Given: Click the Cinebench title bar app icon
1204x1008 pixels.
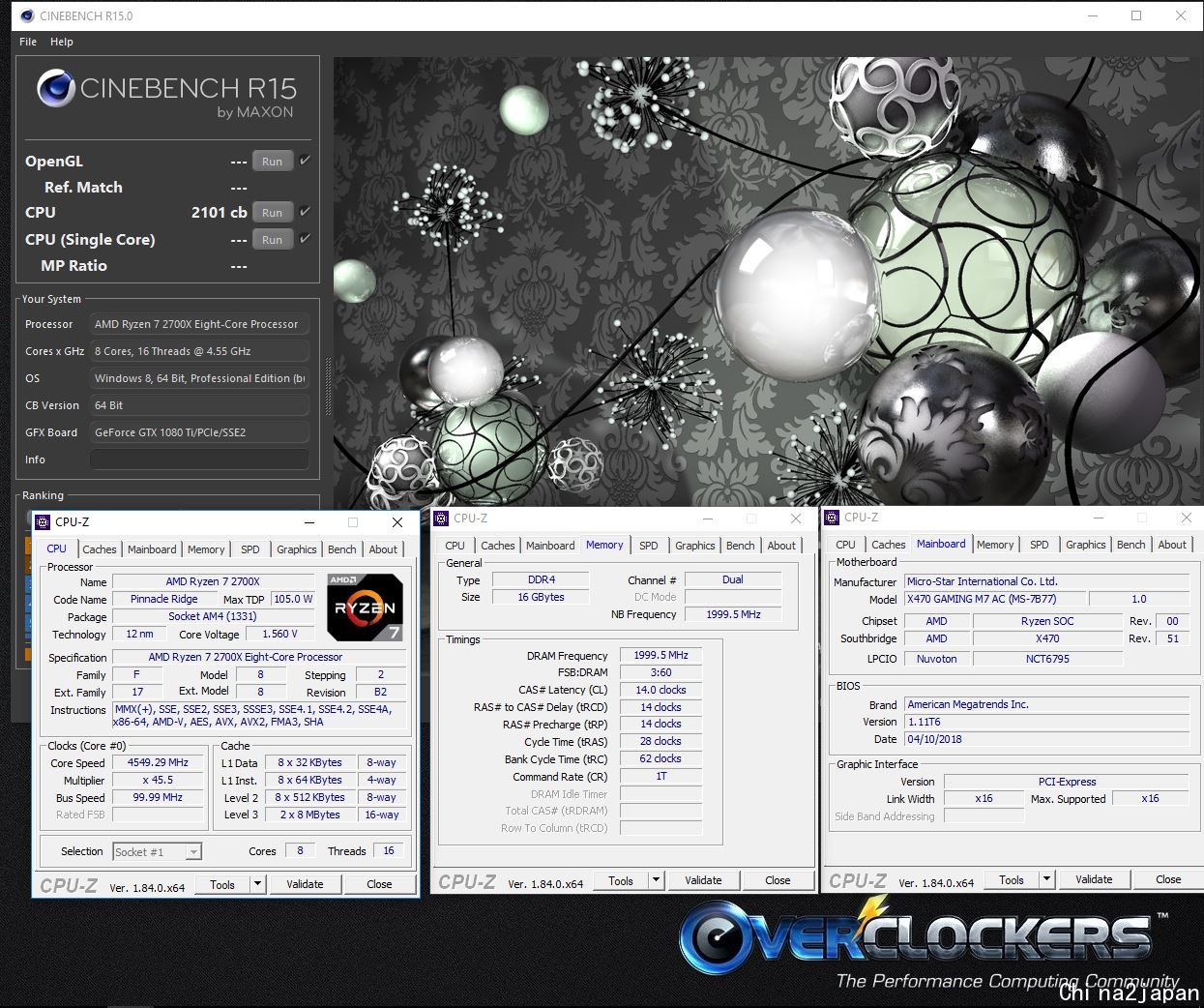Looking at the screenshot, I should tap(27, 15).
